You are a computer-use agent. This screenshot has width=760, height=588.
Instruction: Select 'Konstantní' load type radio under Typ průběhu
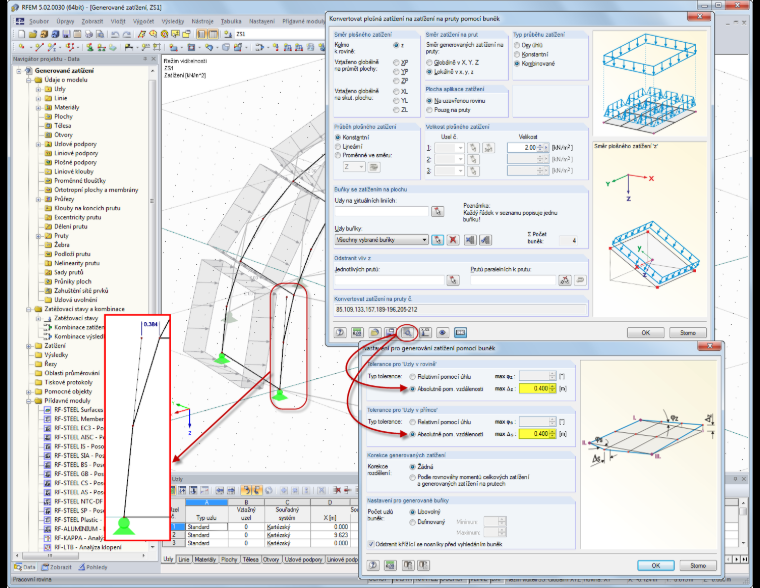pyautogui.click(x=517, y=54)
